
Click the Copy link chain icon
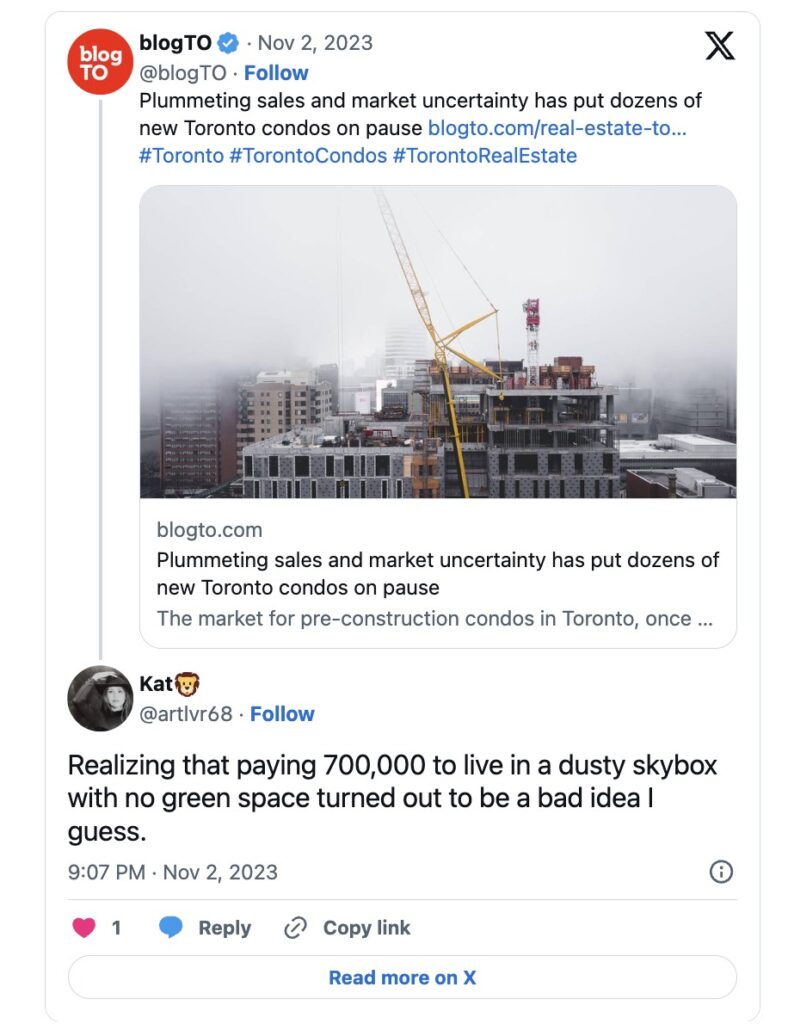point(295,928)
